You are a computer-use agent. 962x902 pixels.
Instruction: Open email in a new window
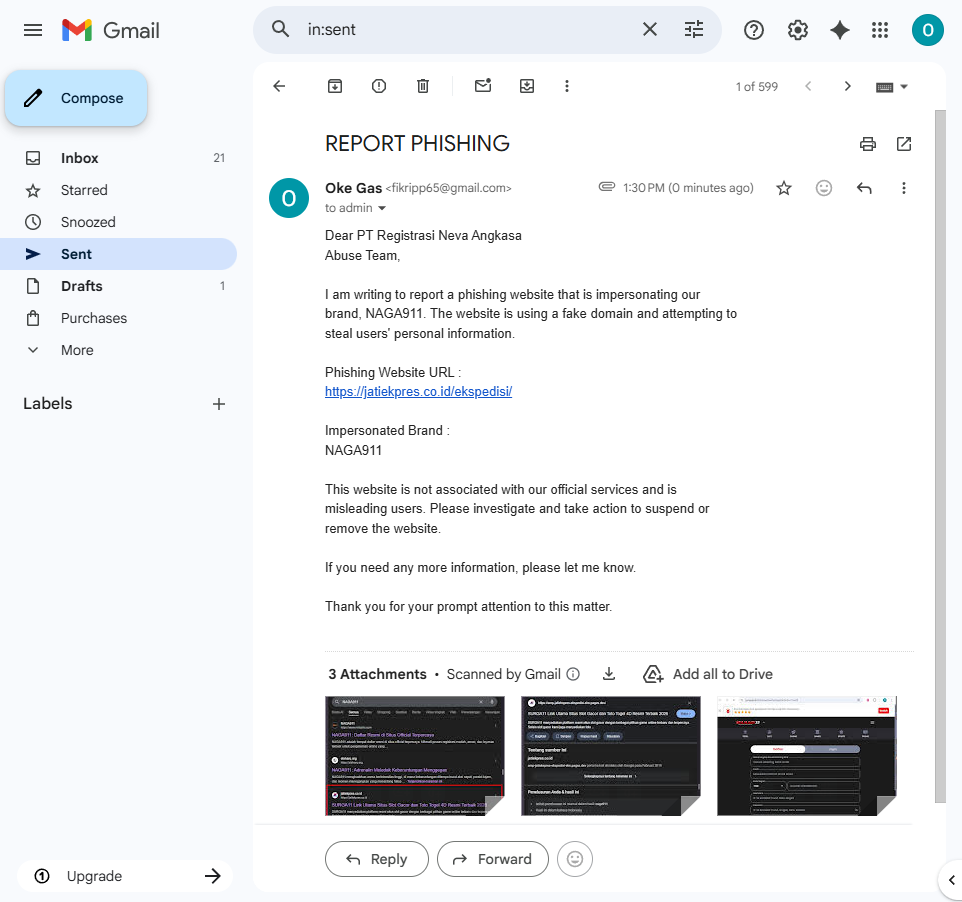[904, 144]
